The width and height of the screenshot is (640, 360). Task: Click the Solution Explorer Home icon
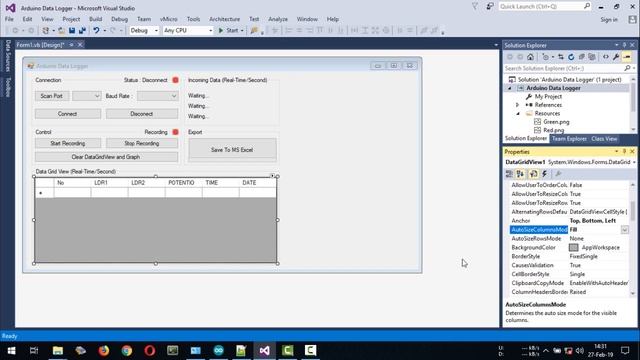pyautogui.click(x=530, y=57)
